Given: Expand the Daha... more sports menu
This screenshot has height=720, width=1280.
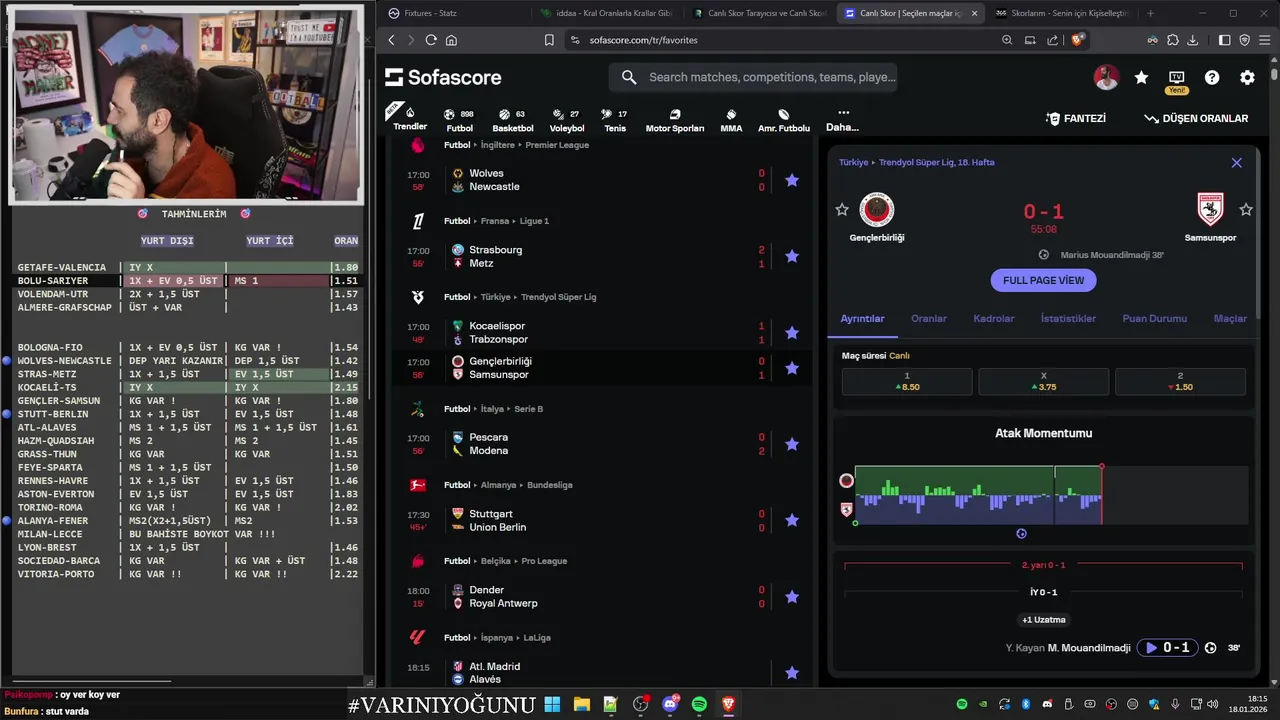Looking at the screenshot, I should tap(843, 120).
